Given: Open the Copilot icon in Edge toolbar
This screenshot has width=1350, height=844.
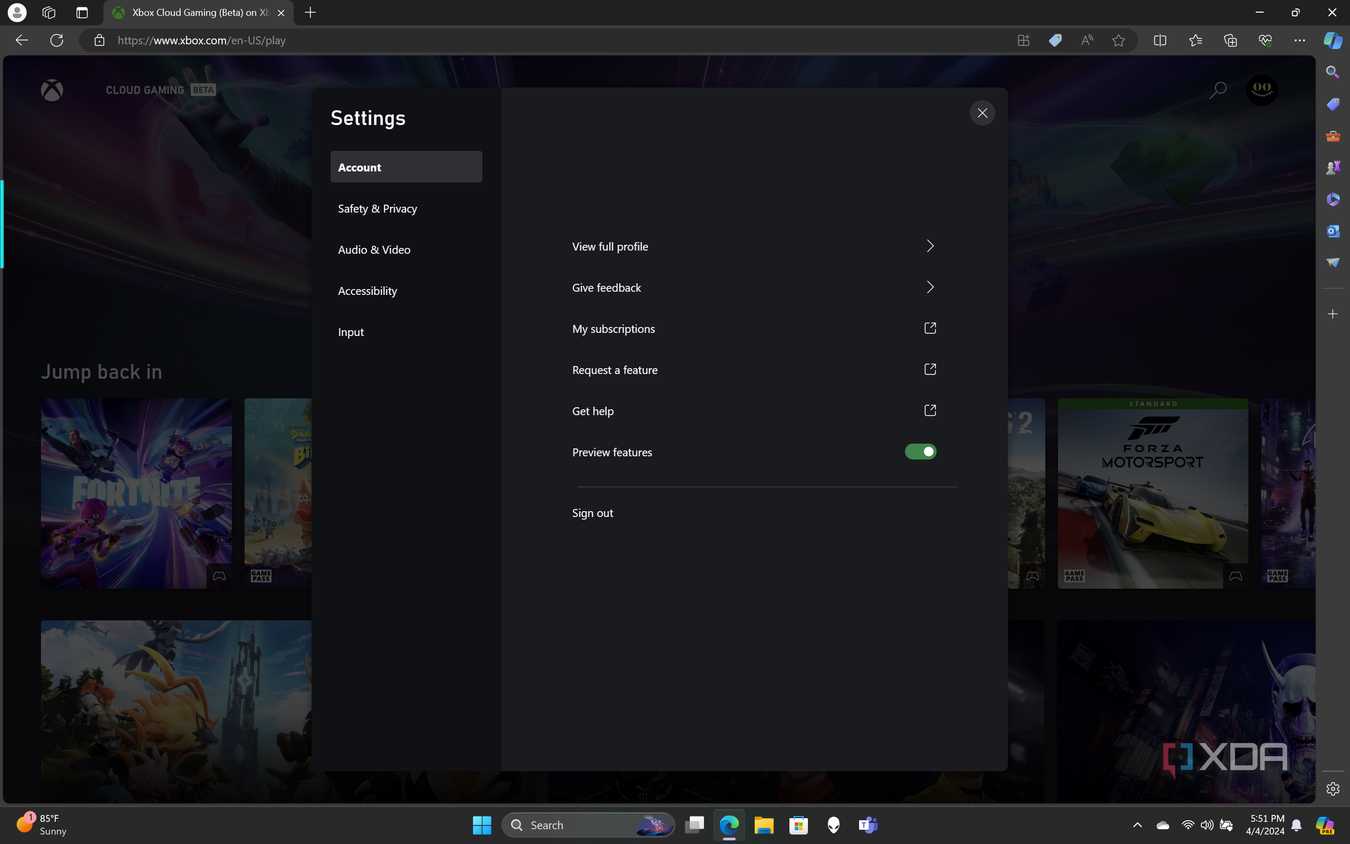Looking at the screenshot, I should point(1332,40).
